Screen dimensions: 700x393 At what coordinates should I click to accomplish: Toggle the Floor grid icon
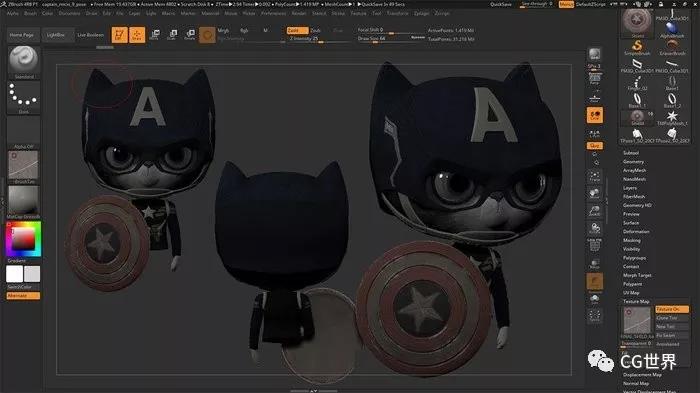click(x=594, y=97)
